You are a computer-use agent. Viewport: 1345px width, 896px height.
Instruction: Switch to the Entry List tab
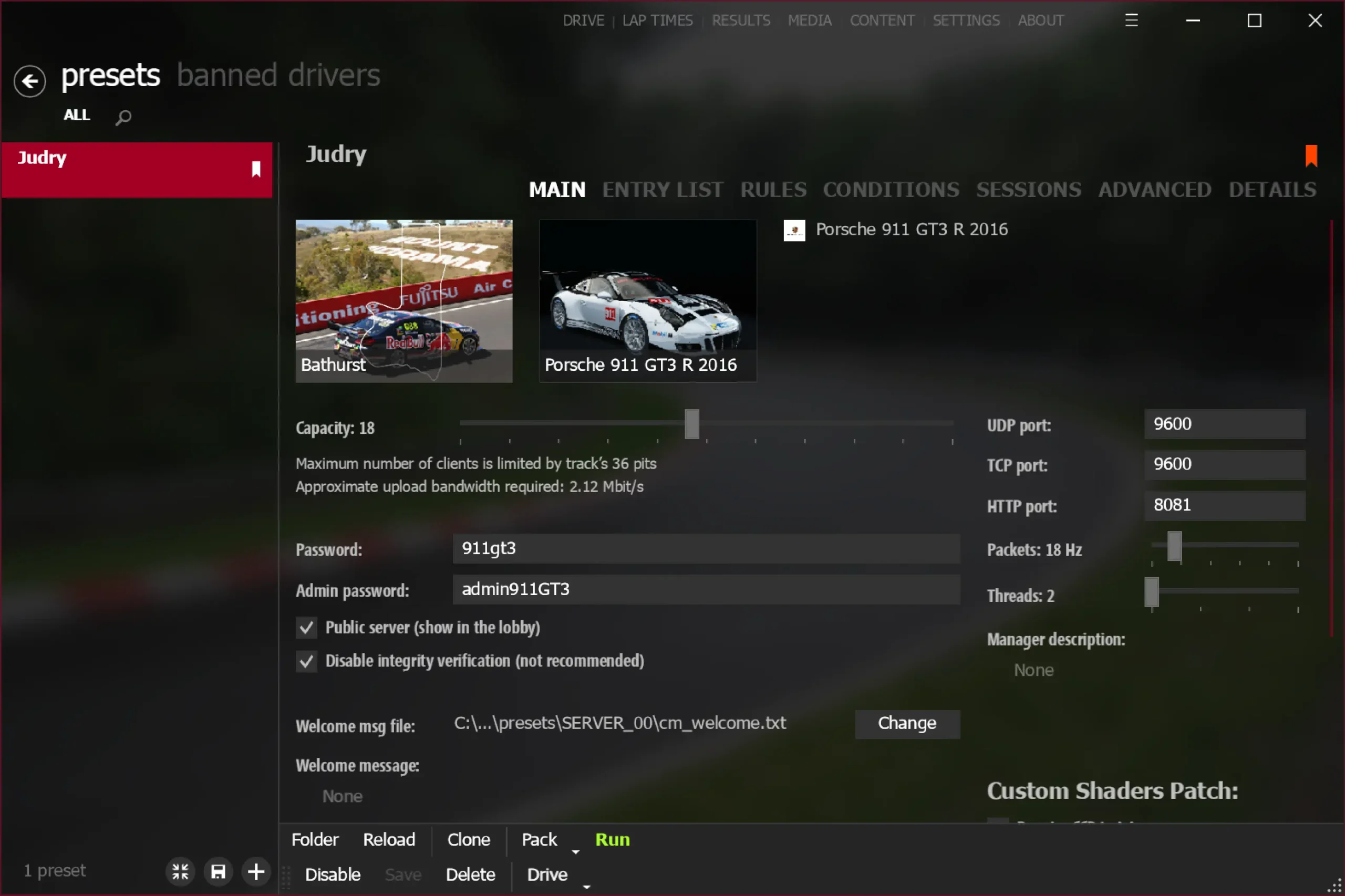pyautogui.click(x=663, y=190)
